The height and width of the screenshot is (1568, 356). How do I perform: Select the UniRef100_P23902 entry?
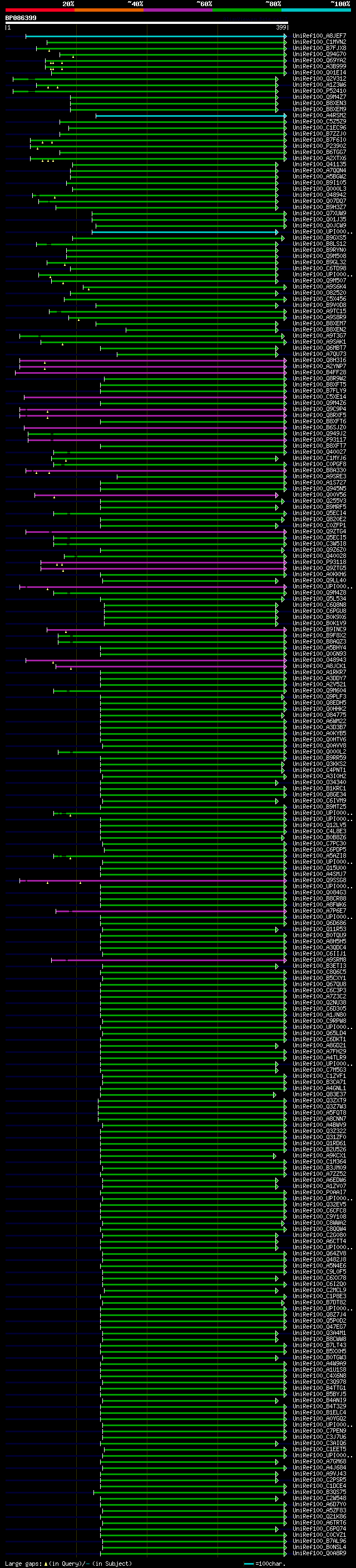click(319, 146)
